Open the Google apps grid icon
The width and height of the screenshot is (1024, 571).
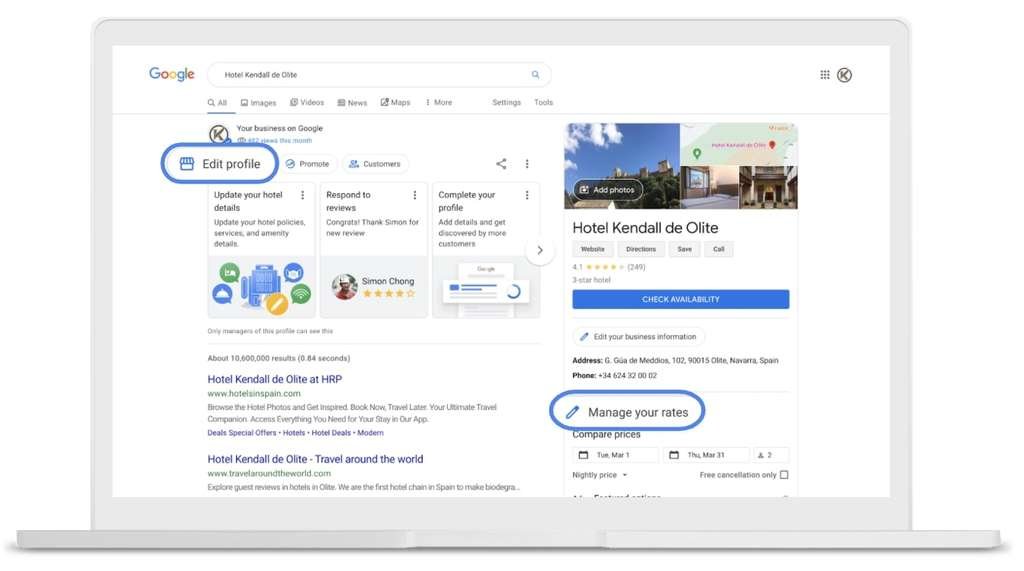click(825, 75)
